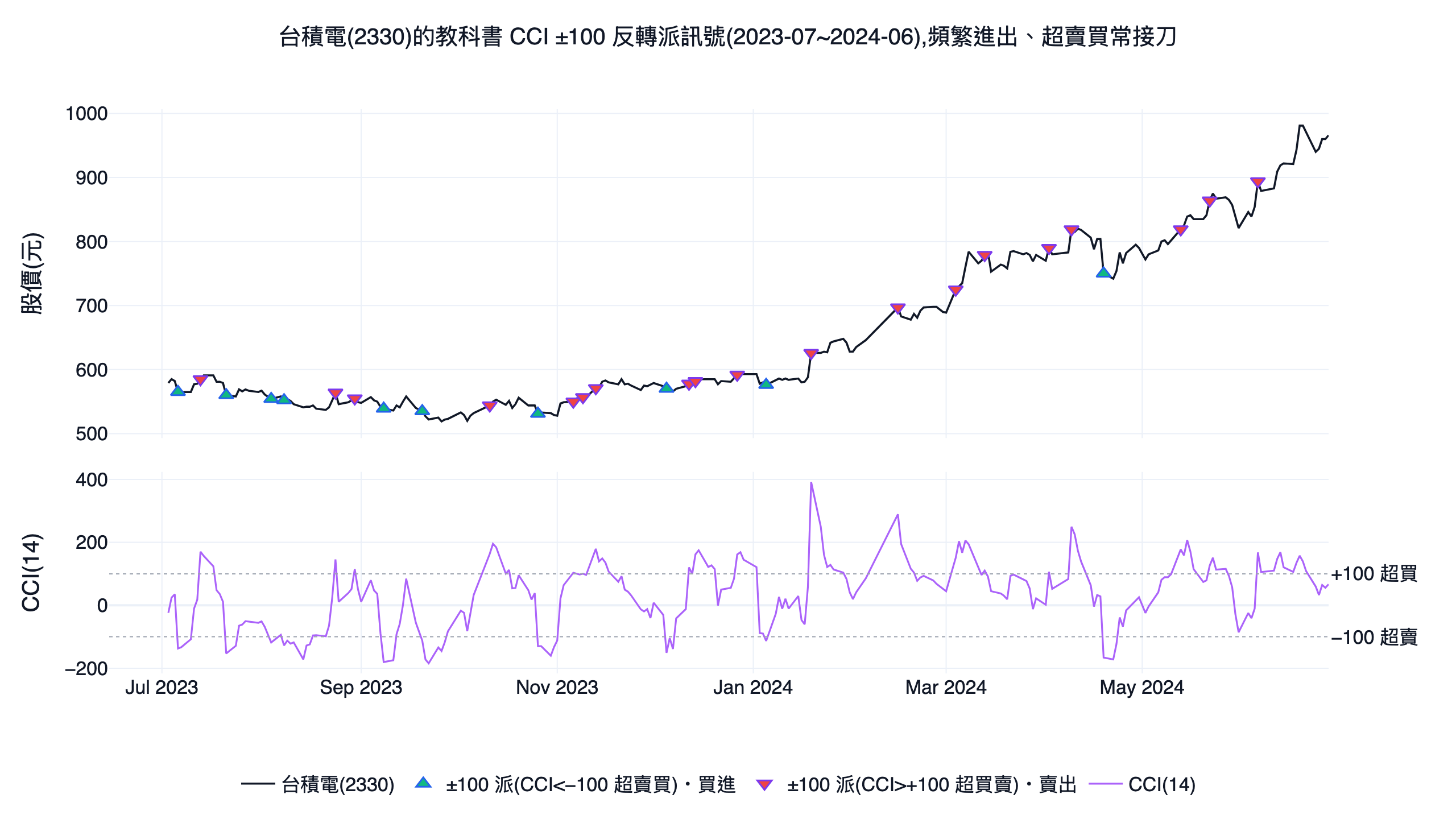Click the 股價(元) y-axis title
Viewport: 1456px width, 819px height.
coord(32,274)
